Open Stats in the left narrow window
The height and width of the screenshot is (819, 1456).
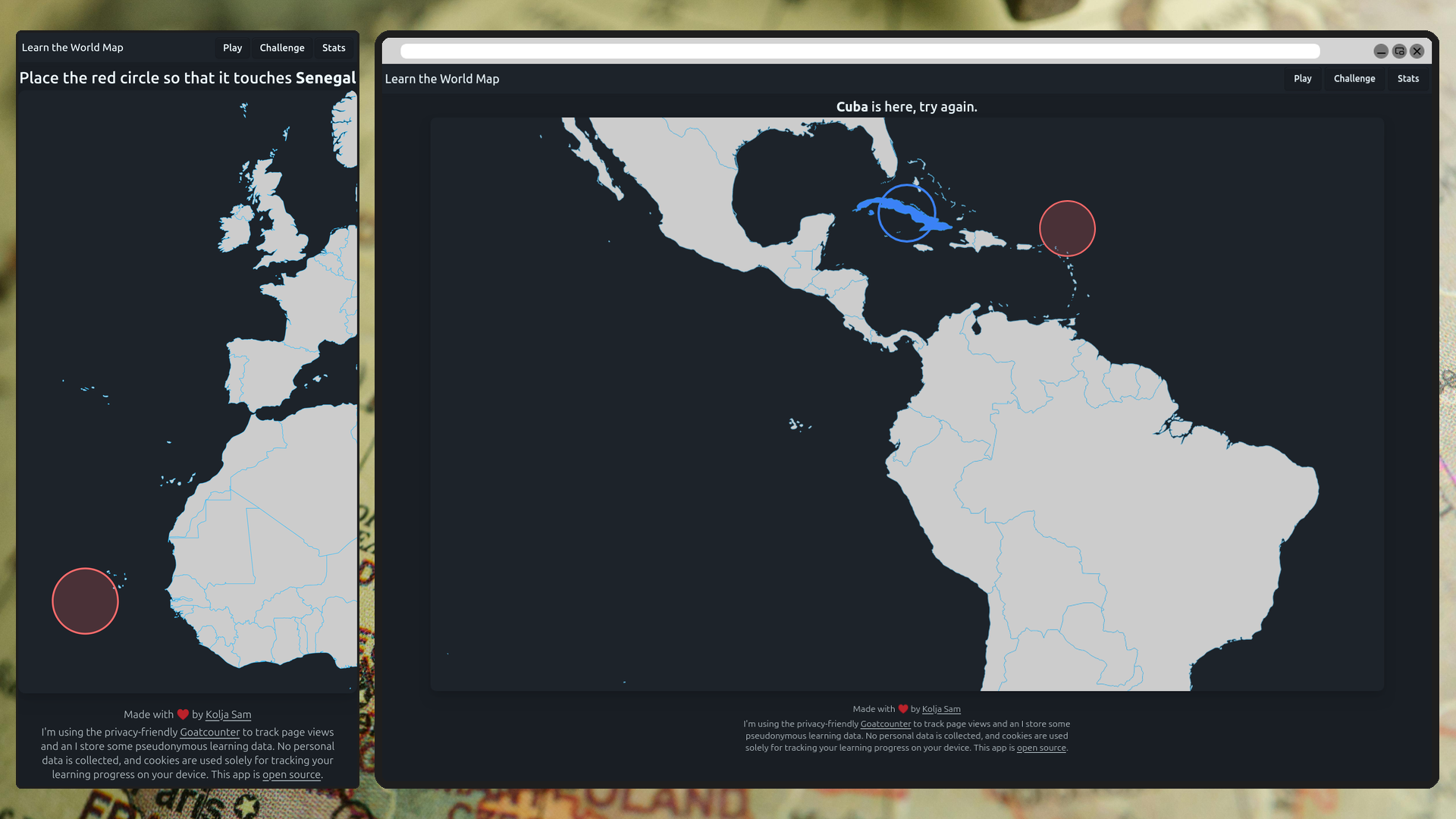334,48
